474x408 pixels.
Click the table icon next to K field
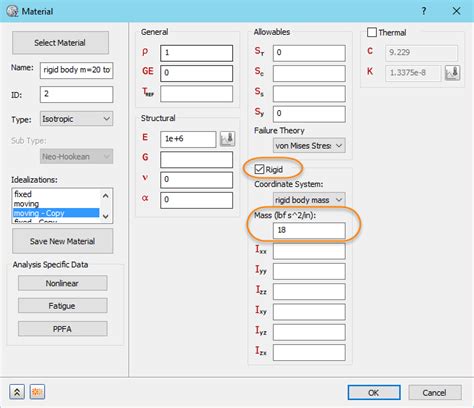click(x=452, y=73)
